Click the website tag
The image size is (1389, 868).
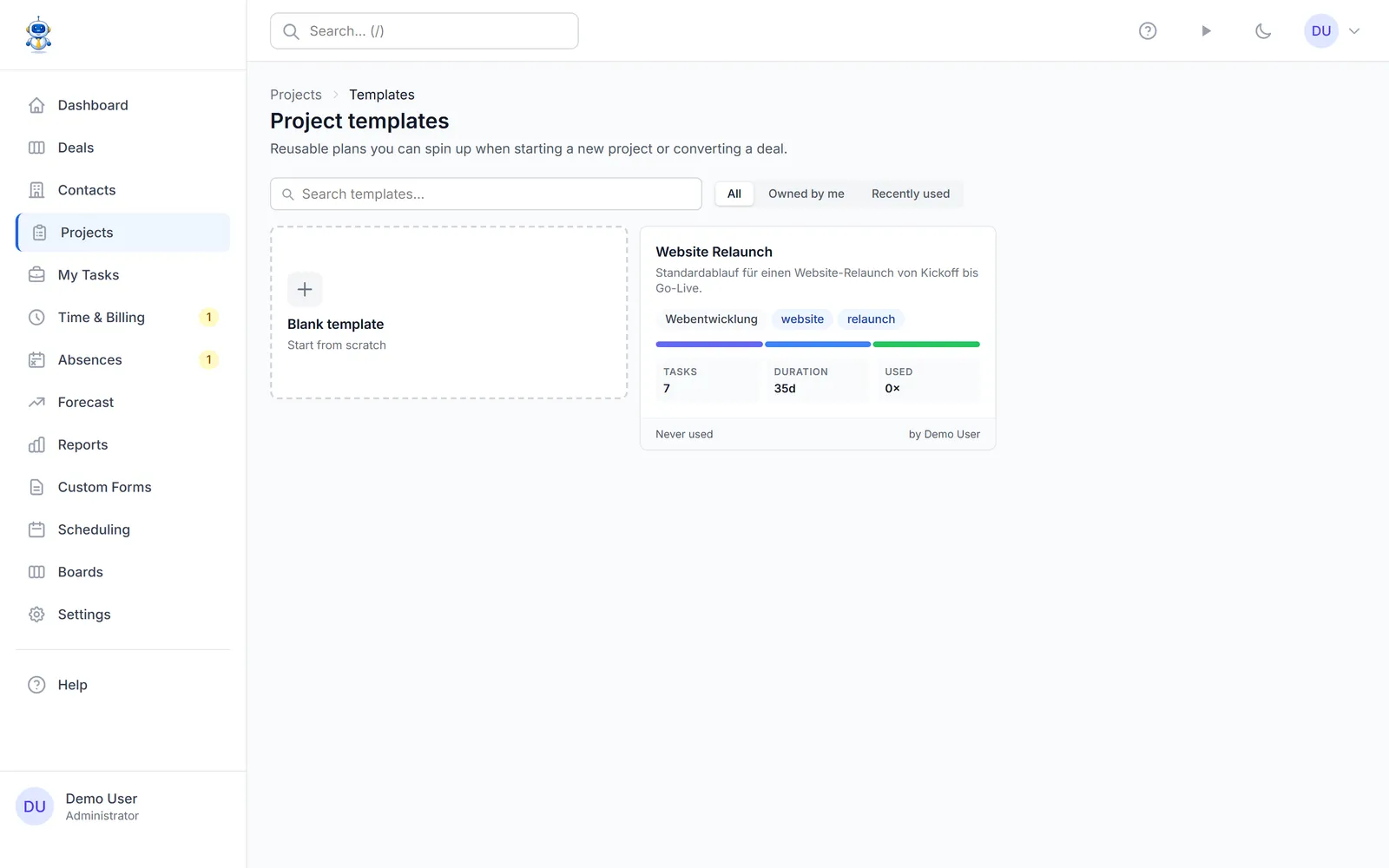[x=802, y=319]
